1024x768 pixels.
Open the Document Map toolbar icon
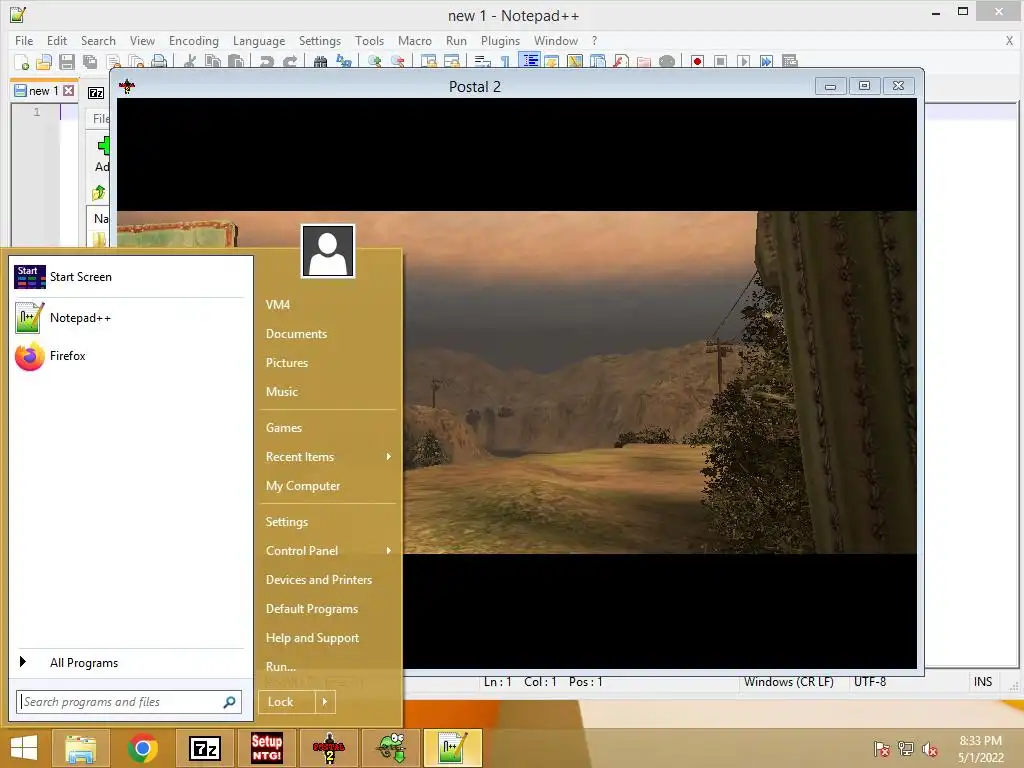point(575,62)
